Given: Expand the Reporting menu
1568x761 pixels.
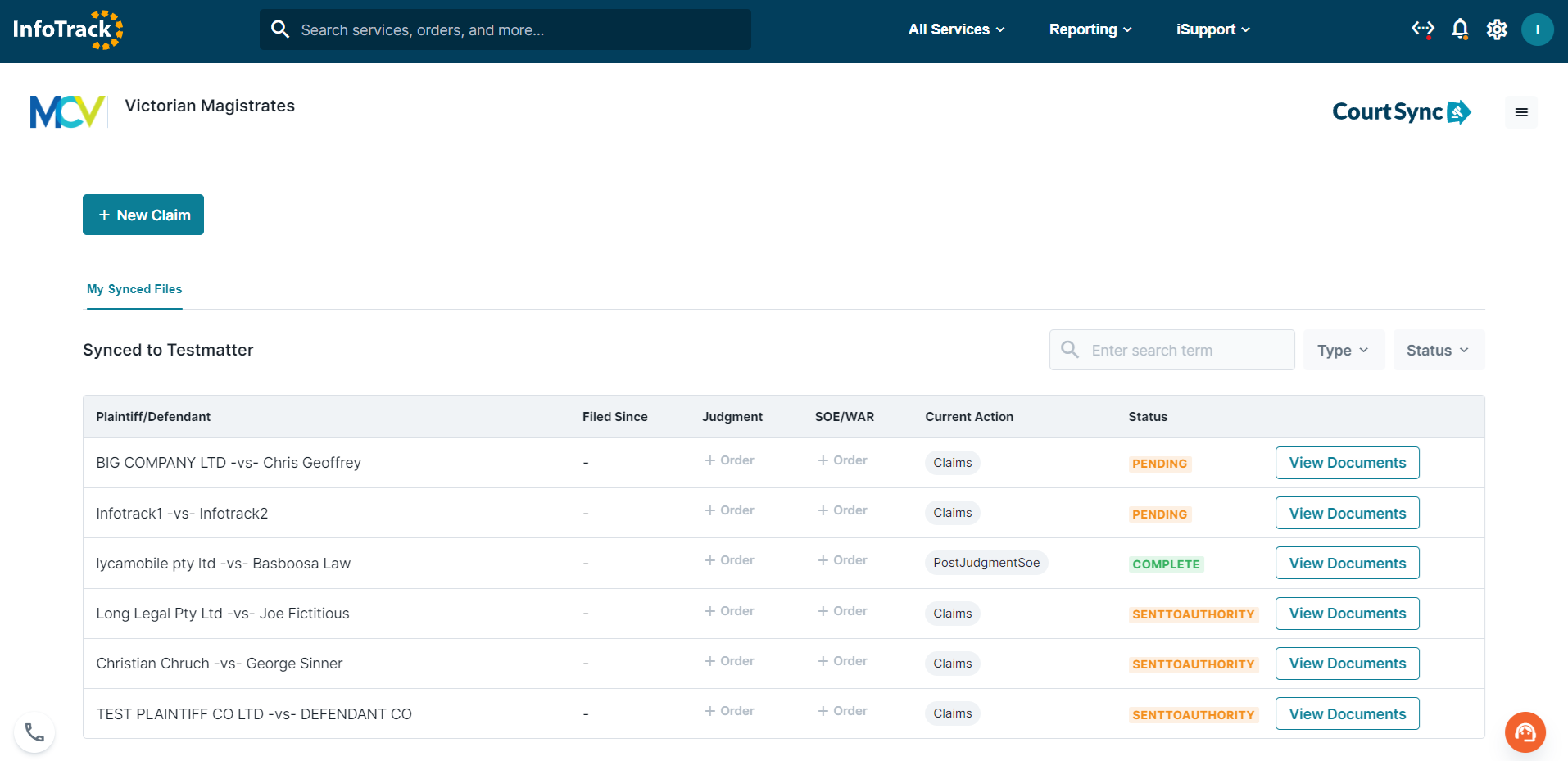Looking at the screenshot, I should (1090, 29).
